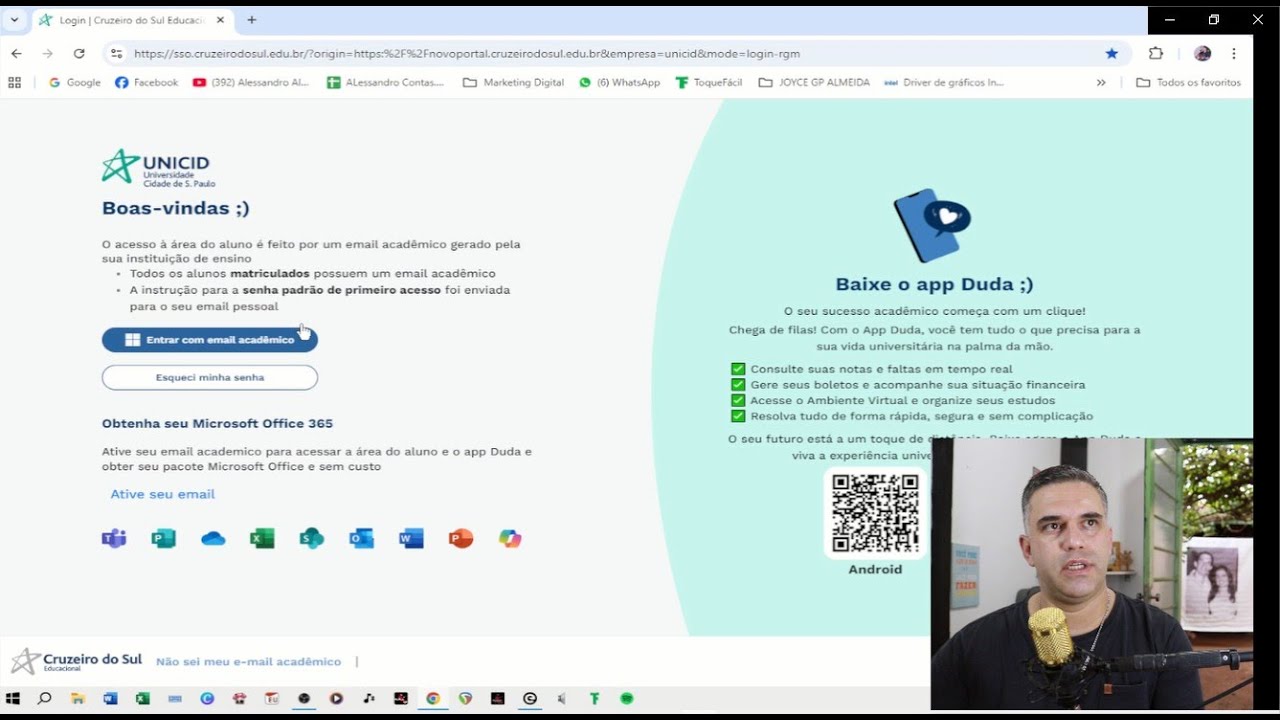Click the Ative seu email link
The height and width of the screenshot is (720, 1280).
pyautogui.click(x=163, y=494)
